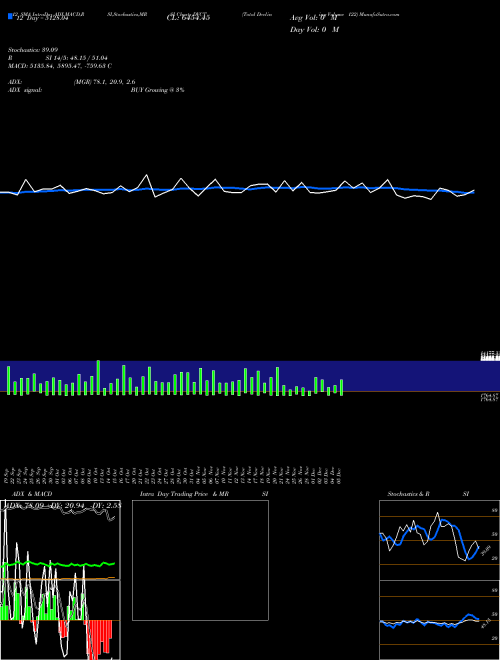Select the 'ADX: 78.09 +DY: 20.94 -DY: 2.55' label
The image size is (500, 660).
pyautogui.click(x=62, y=505)
